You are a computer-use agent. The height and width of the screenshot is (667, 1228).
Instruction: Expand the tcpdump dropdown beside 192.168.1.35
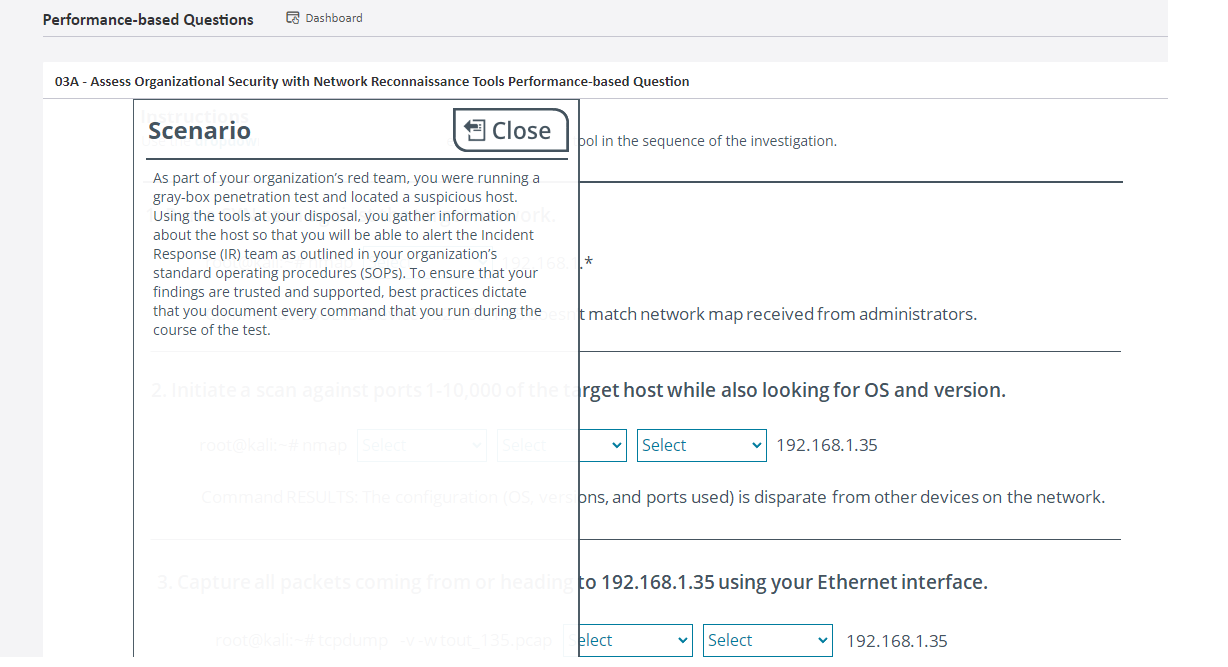point(767,641)
